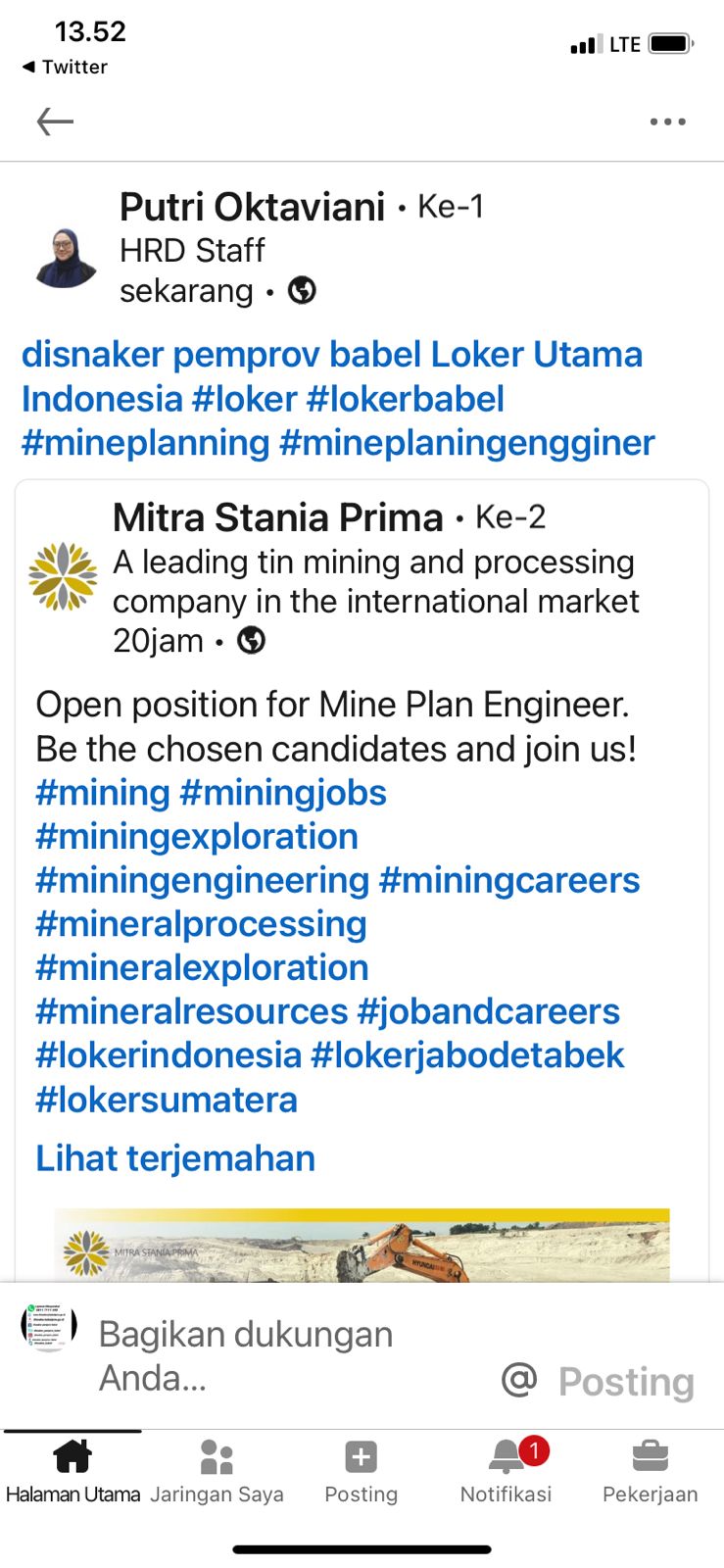Return to Twitter via status bar link
The width and height of the screenshot is (724, 1568).
65,67
